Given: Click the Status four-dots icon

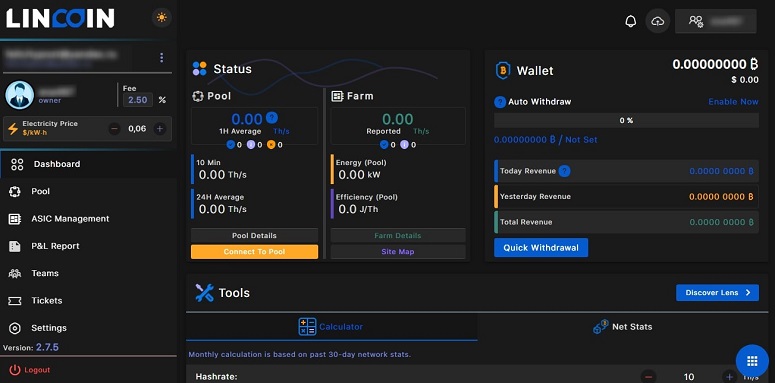Looking at the screenshot, I should point(200,69).
